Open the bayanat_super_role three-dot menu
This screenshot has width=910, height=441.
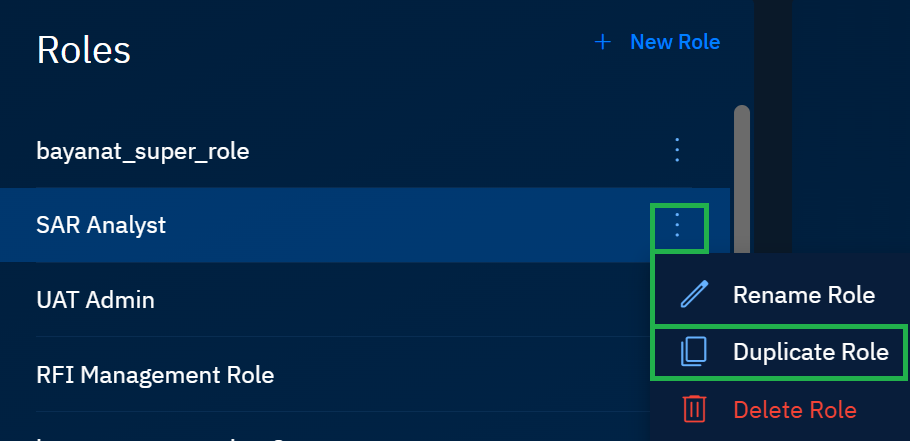(677, 151)
